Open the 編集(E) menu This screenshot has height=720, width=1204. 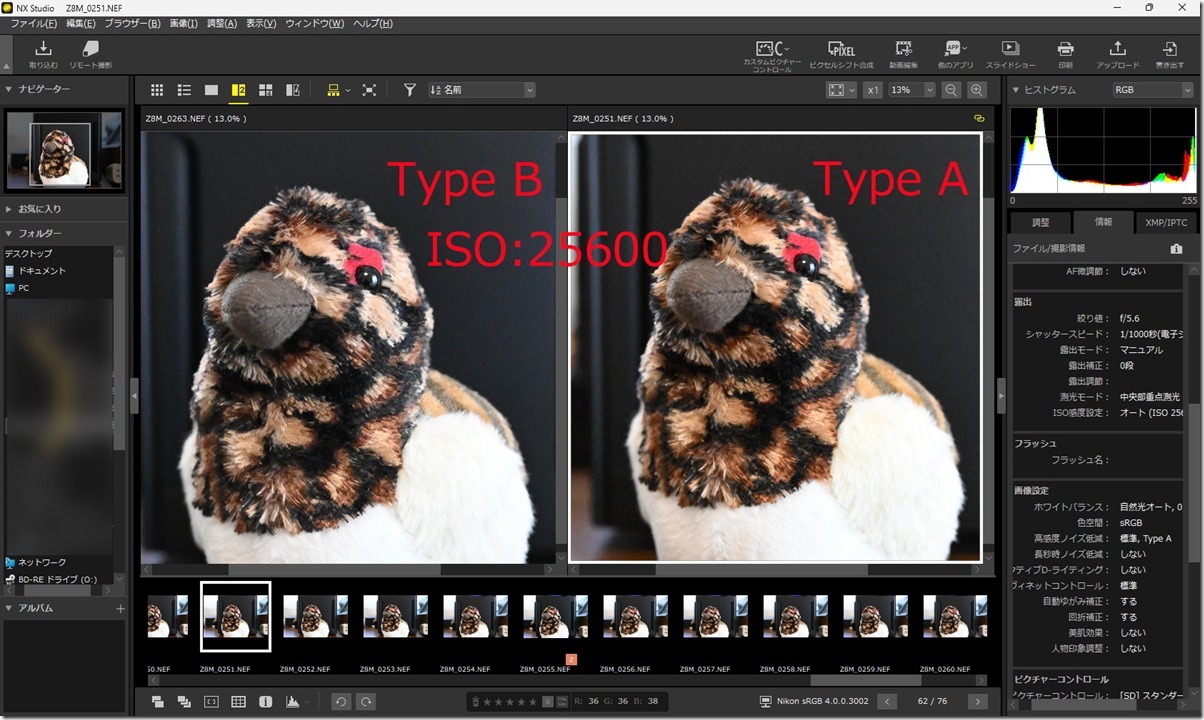pos(81,23)
